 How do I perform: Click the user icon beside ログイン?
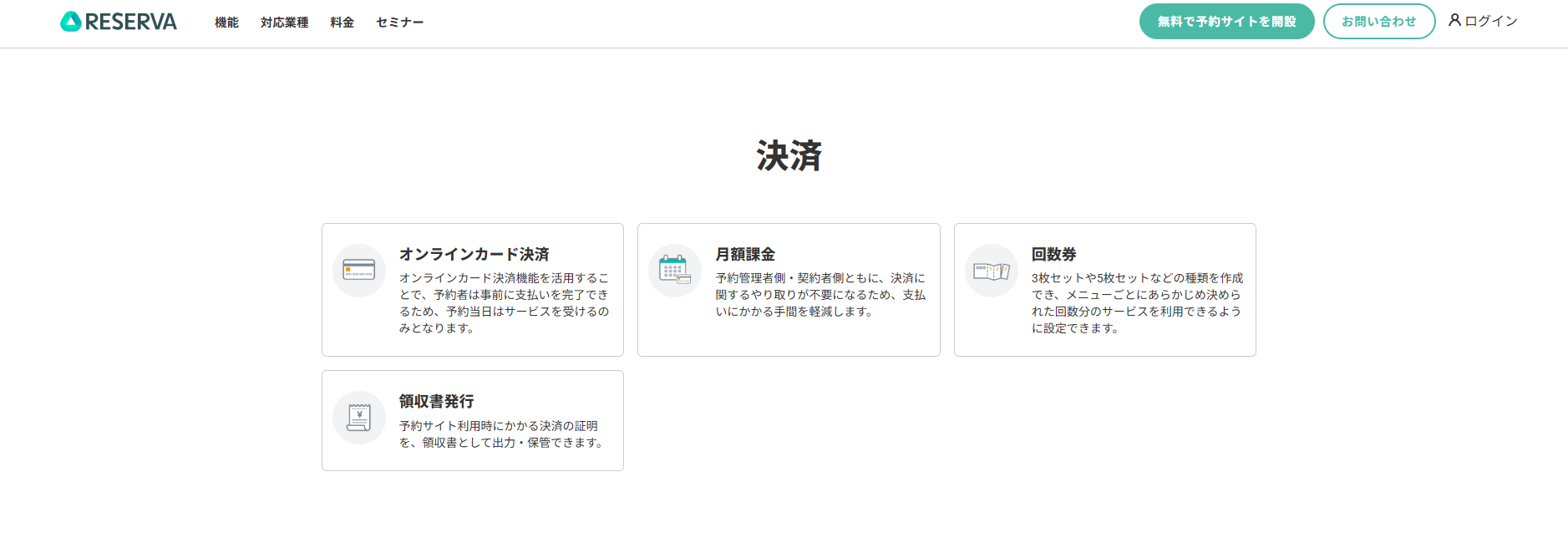pyautogui.click(x=1454, y=20)
